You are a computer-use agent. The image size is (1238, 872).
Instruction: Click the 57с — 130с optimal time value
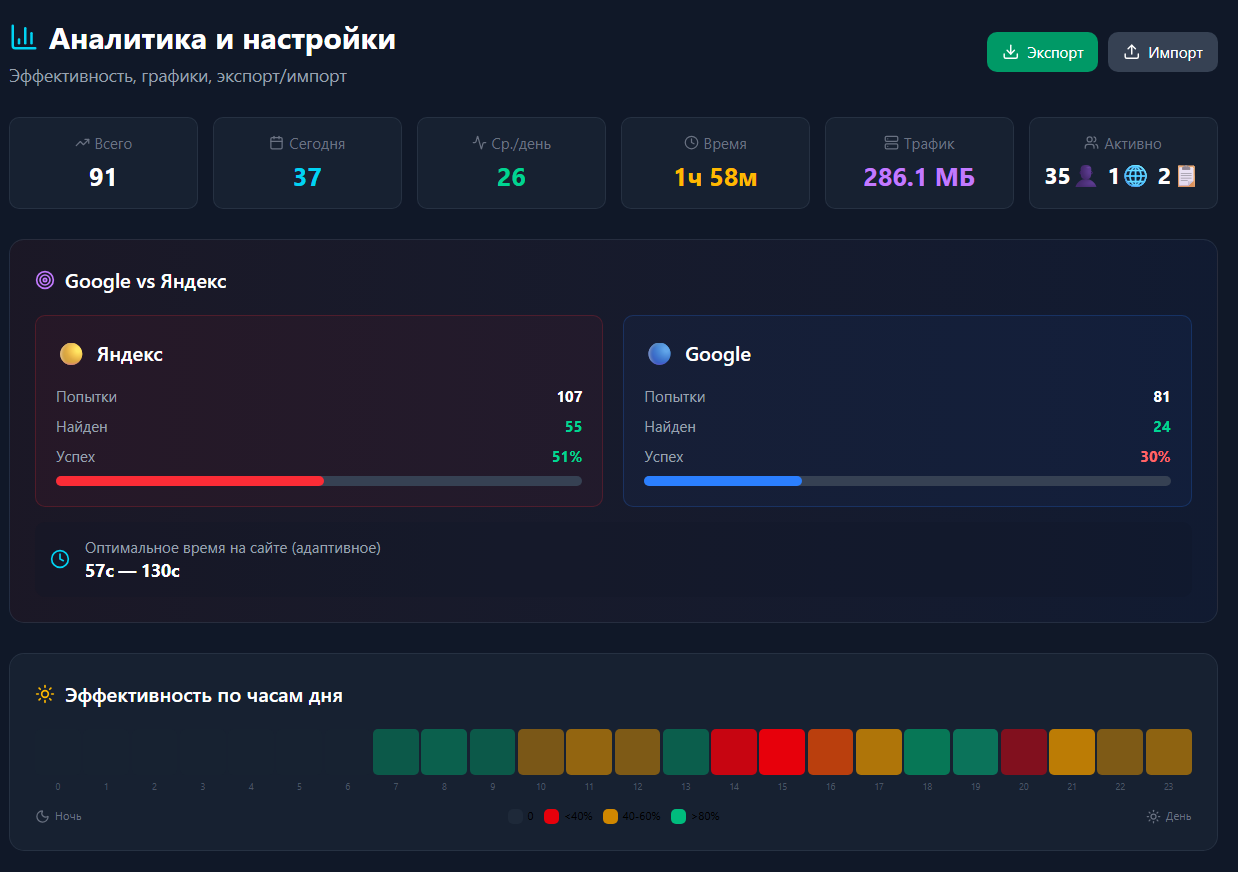click(x=132, y=571)
